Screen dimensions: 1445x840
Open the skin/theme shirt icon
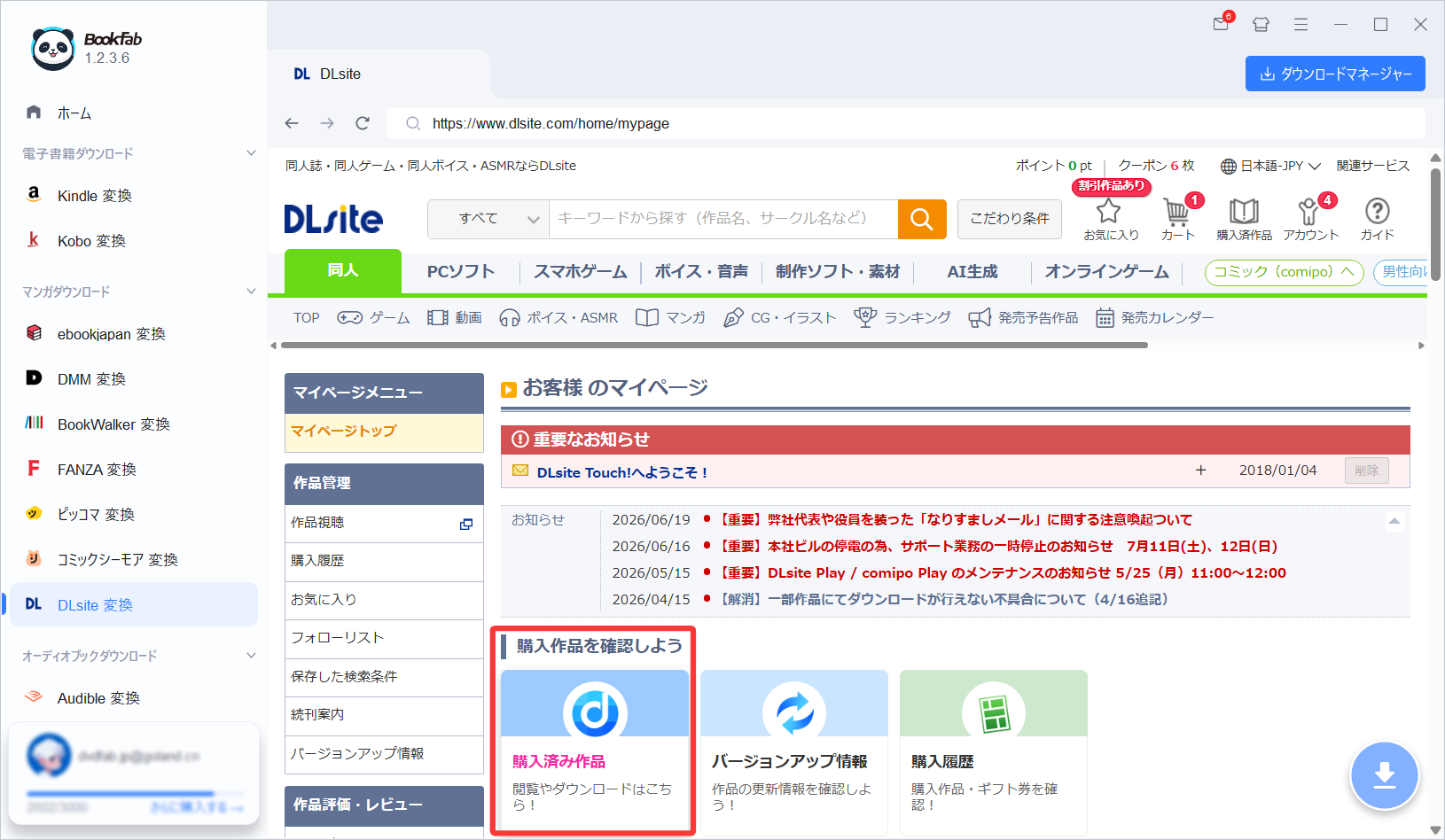(x=1261, y=25)
